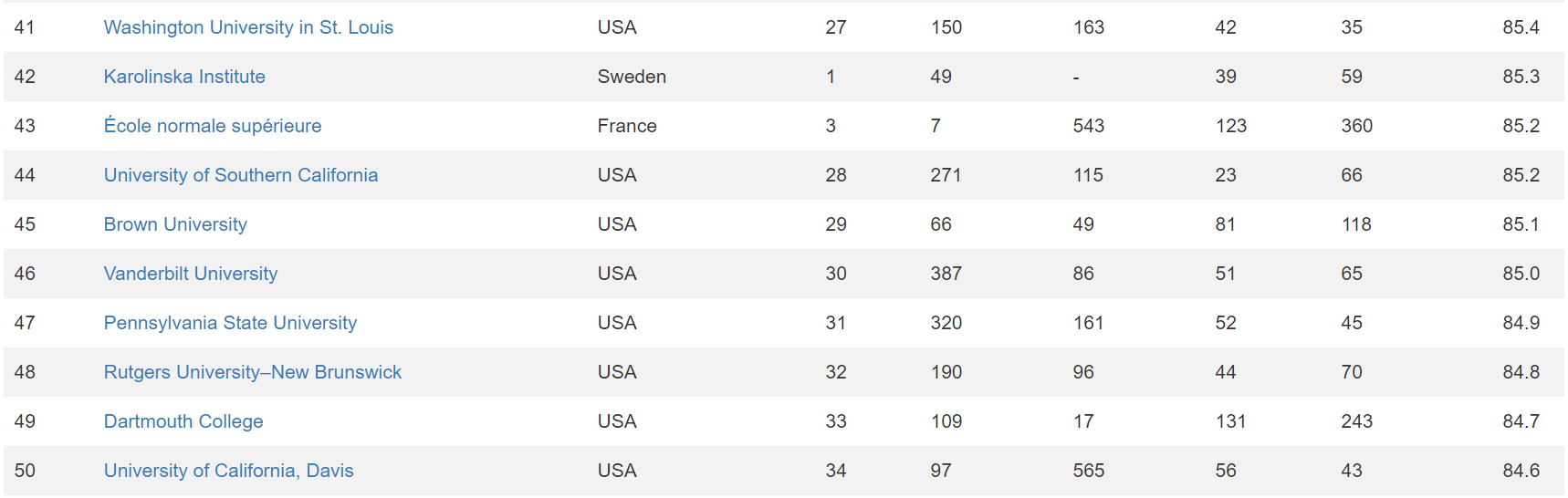Select rank 41 cell

point(25,27)
